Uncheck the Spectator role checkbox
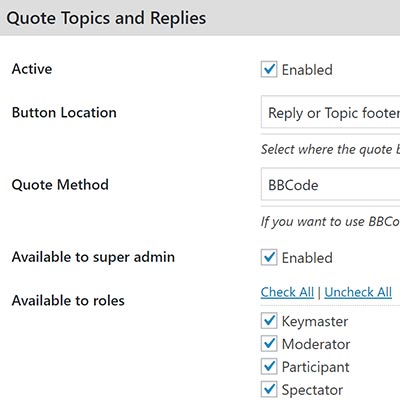400x400 pixels. coord(269,389)
